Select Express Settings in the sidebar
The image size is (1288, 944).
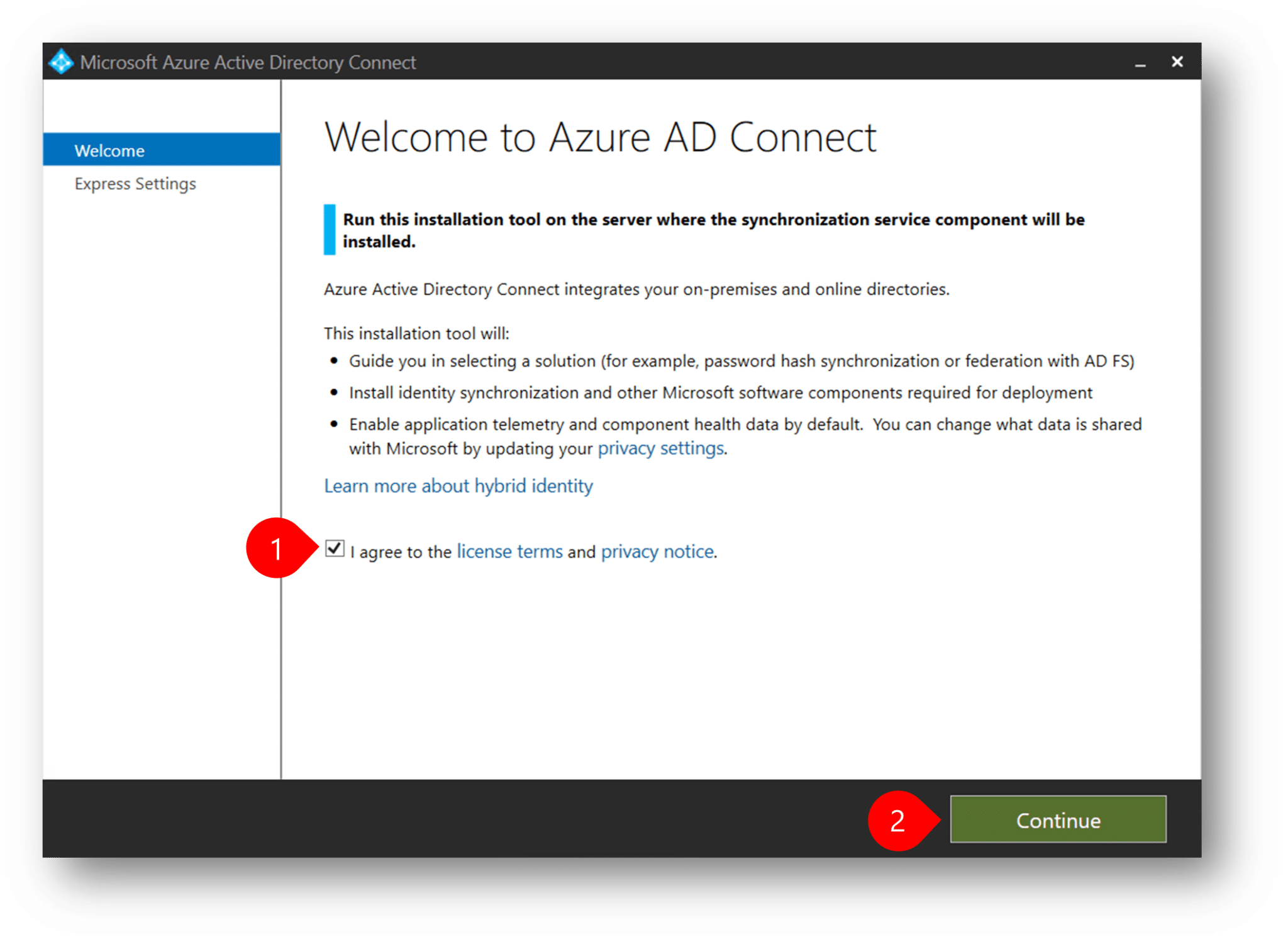(x=135, y=184)
